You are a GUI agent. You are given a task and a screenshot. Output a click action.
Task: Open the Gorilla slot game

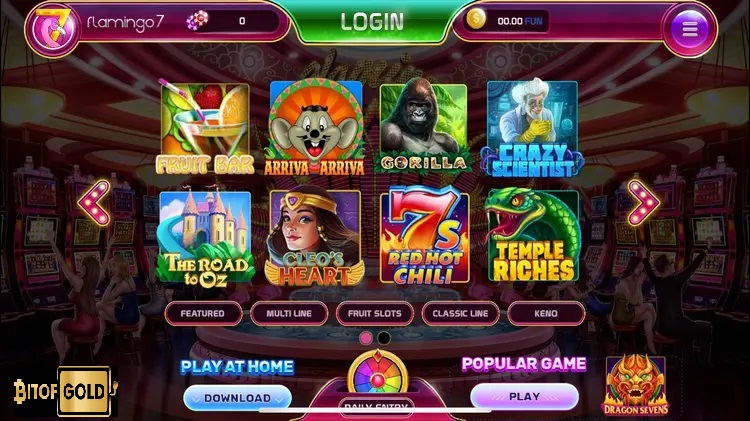[424, 126]
